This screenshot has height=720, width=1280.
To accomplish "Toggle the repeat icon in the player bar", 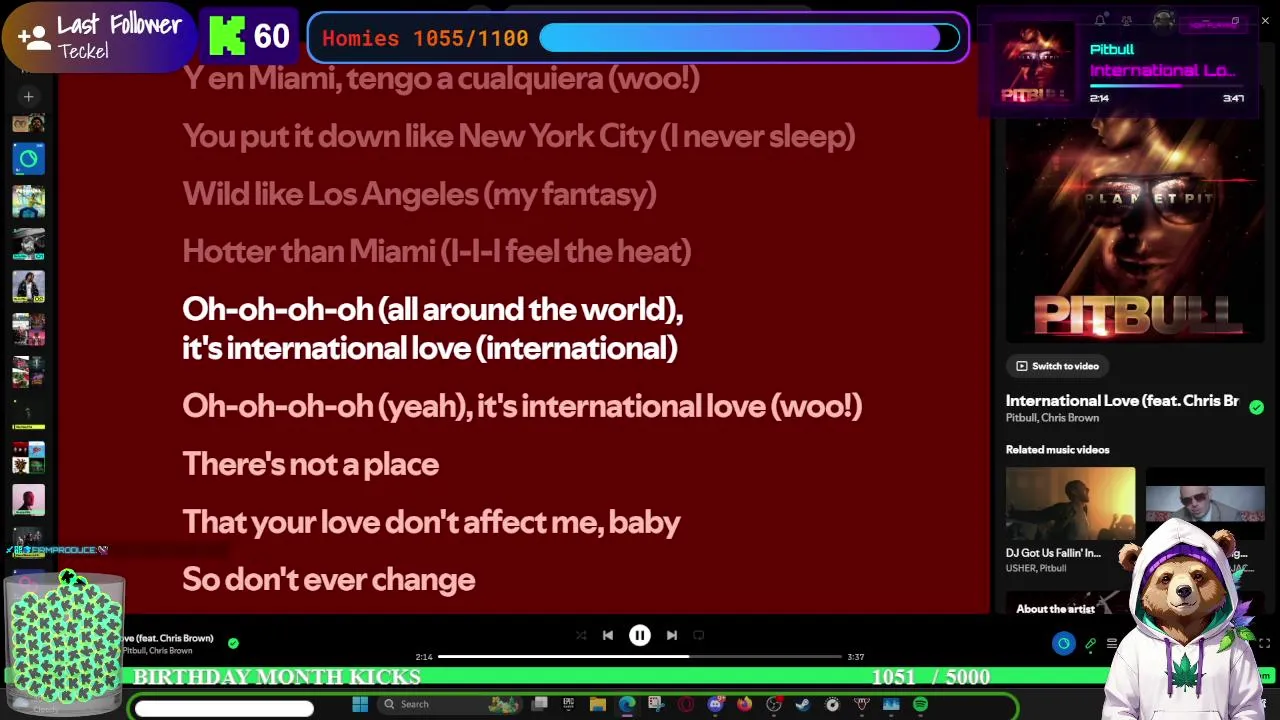I will (x=699, y=635).
